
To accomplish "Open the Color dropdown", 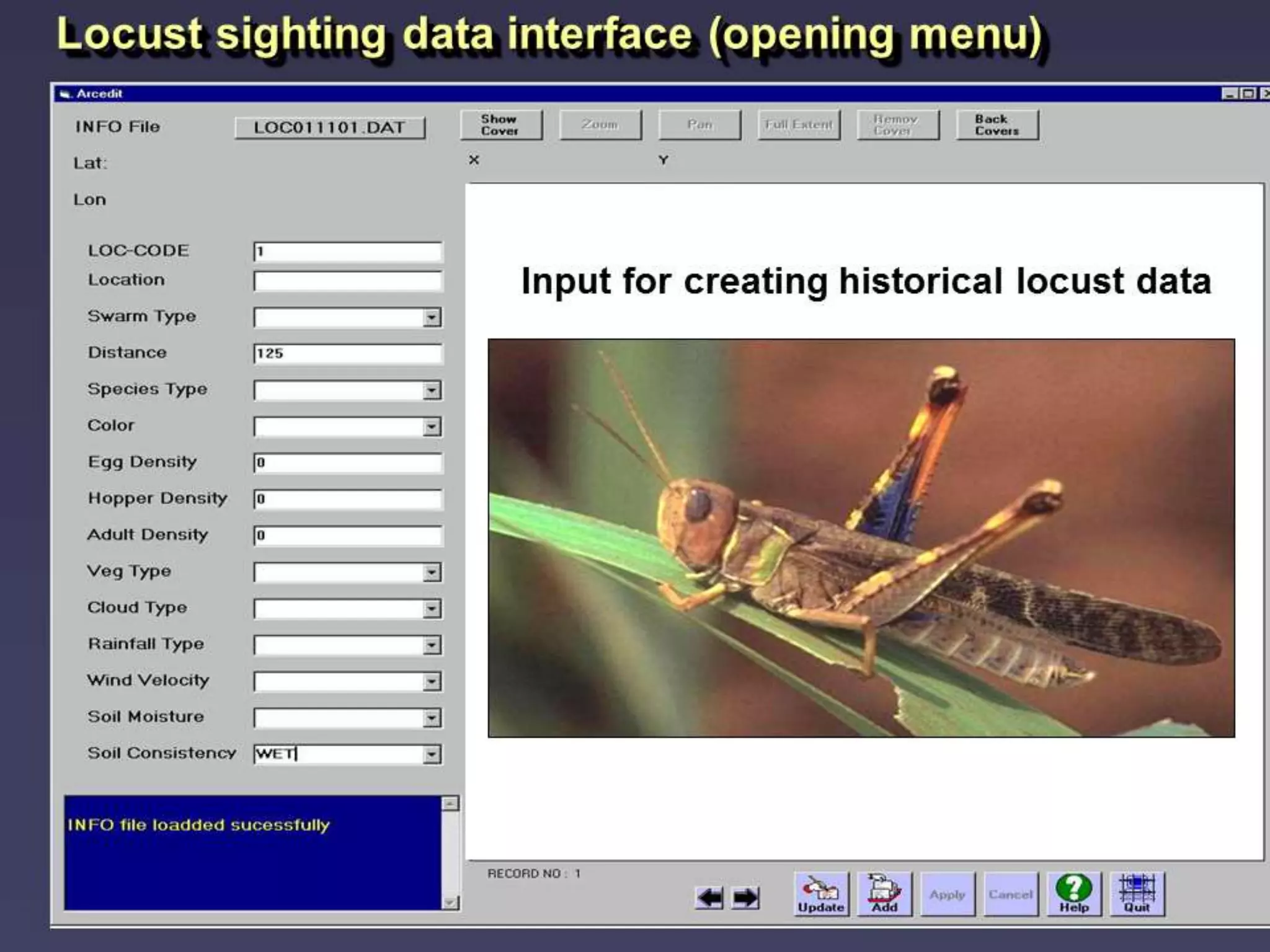I will (432, 426).
